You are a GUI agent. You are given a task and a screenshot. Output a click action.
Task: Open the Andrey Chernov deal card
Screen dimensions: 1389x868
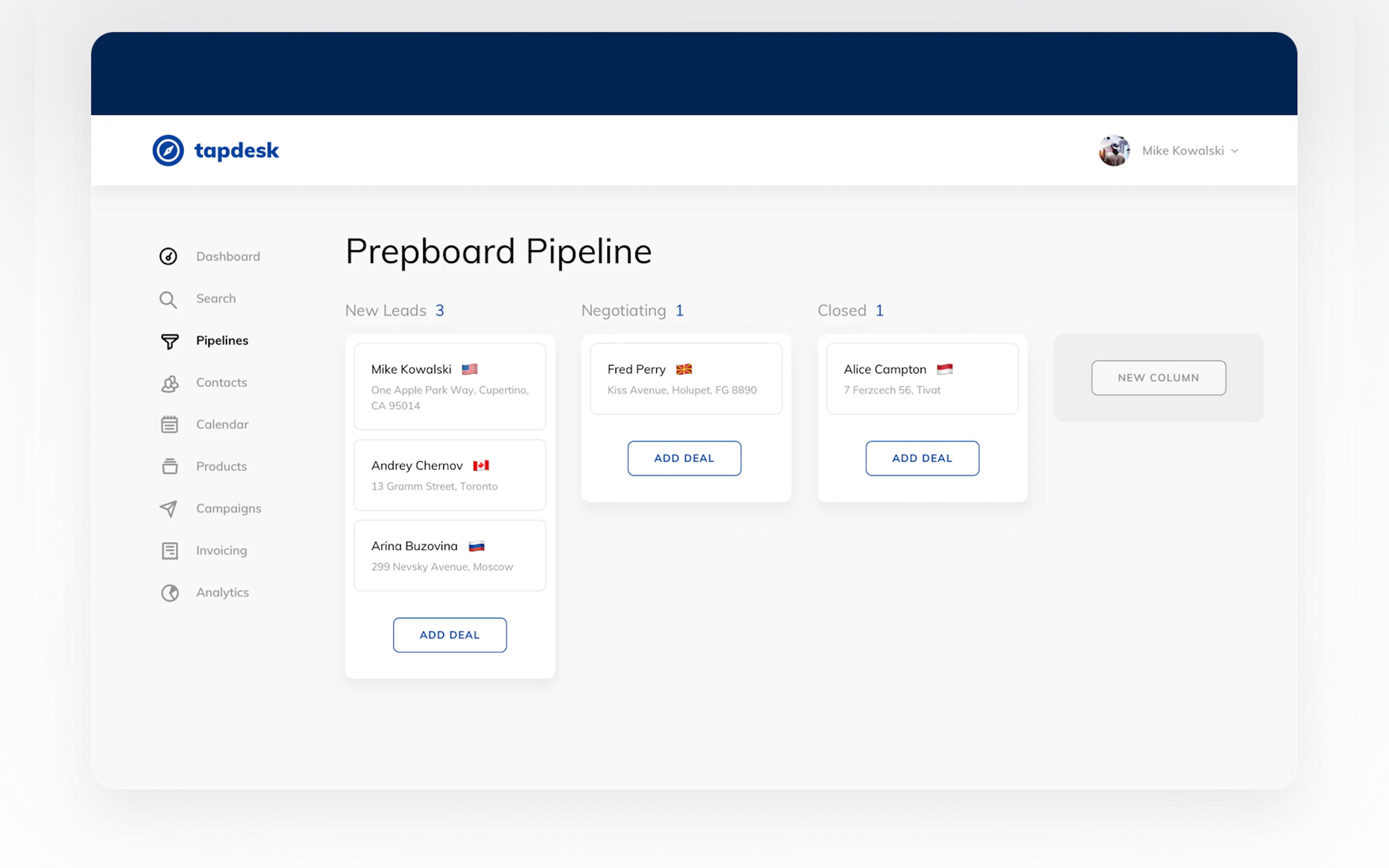tap(450, 476)
